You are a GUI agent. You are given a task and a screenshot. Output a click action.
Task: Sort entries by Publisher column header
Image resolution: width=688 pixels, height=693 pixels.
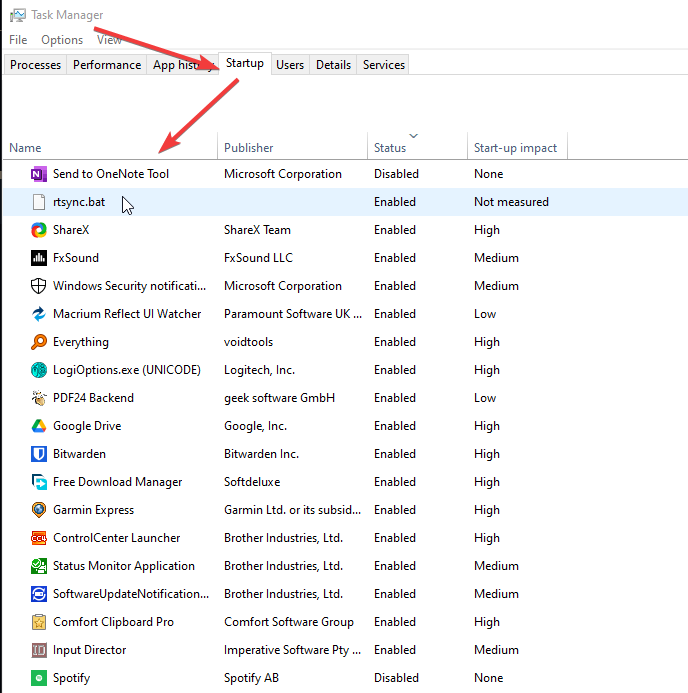click(249, 148)
